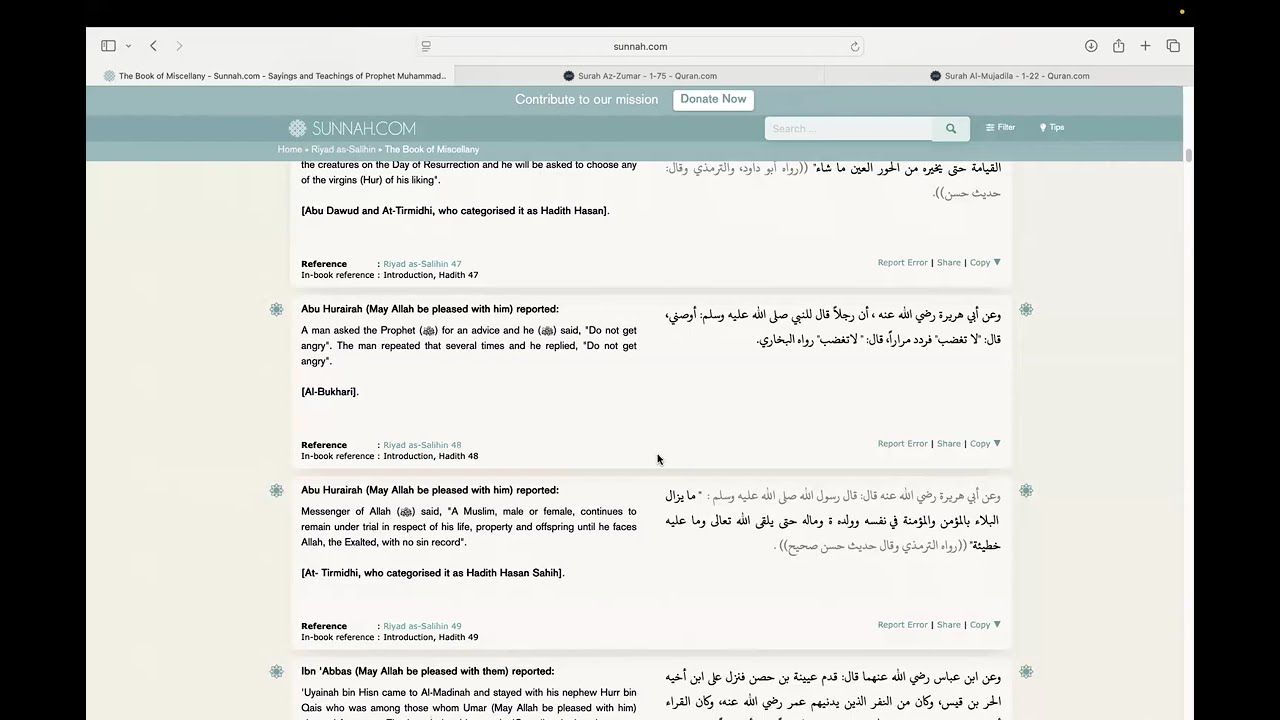1280x720 pixels.
Task: Click the sunnah.com address bar
Action: pyautogui.click(x=640, y=46)
